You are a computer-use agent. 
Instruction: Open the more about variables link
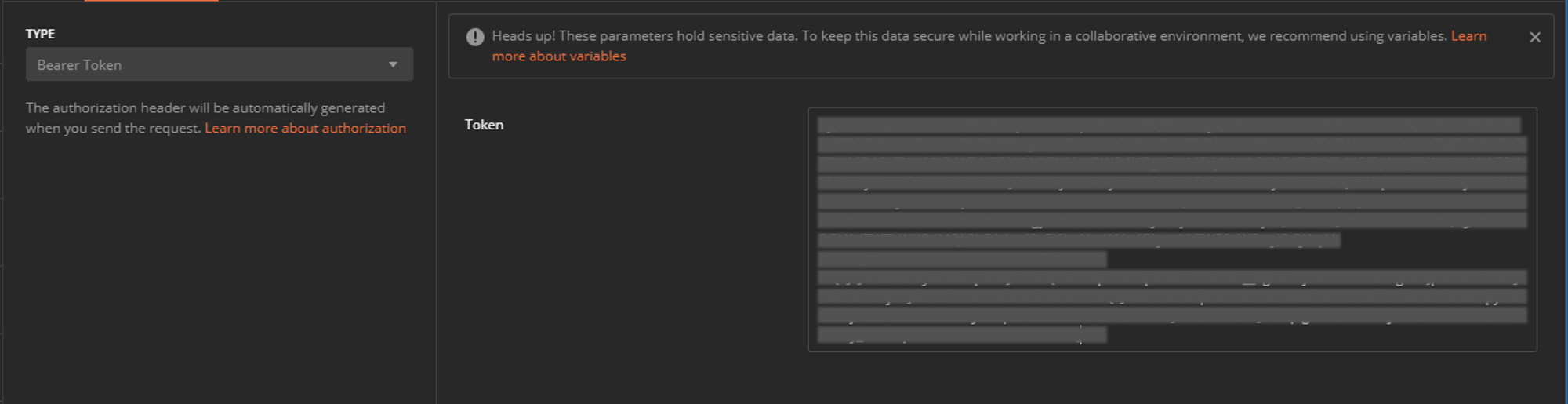558,56
